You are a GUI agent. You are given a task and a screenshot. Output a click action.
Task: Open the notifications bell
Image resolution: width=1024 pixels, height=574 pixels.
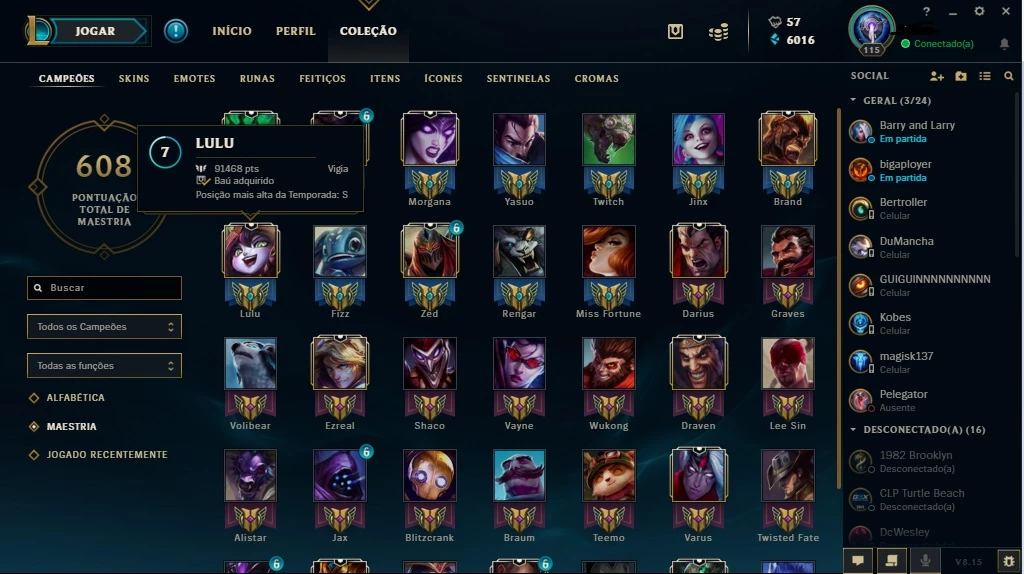[1004, 44]
